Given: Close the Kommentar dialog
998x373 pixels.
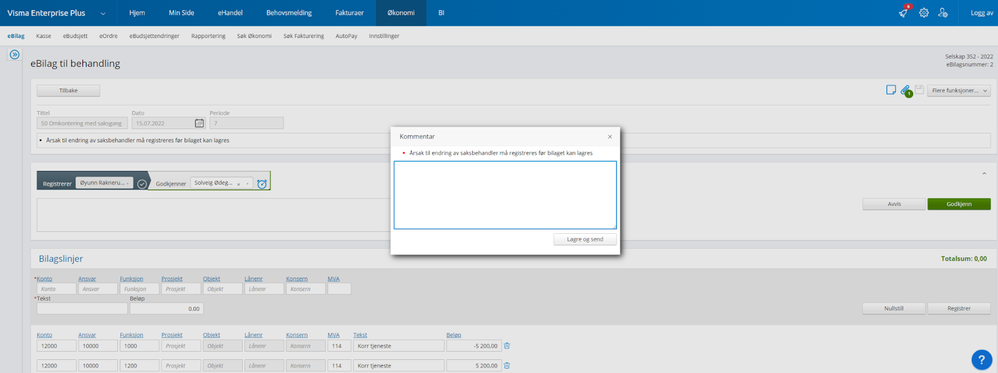Looking at the screenshot, I should pyautogui.click(x=610, y=136).
